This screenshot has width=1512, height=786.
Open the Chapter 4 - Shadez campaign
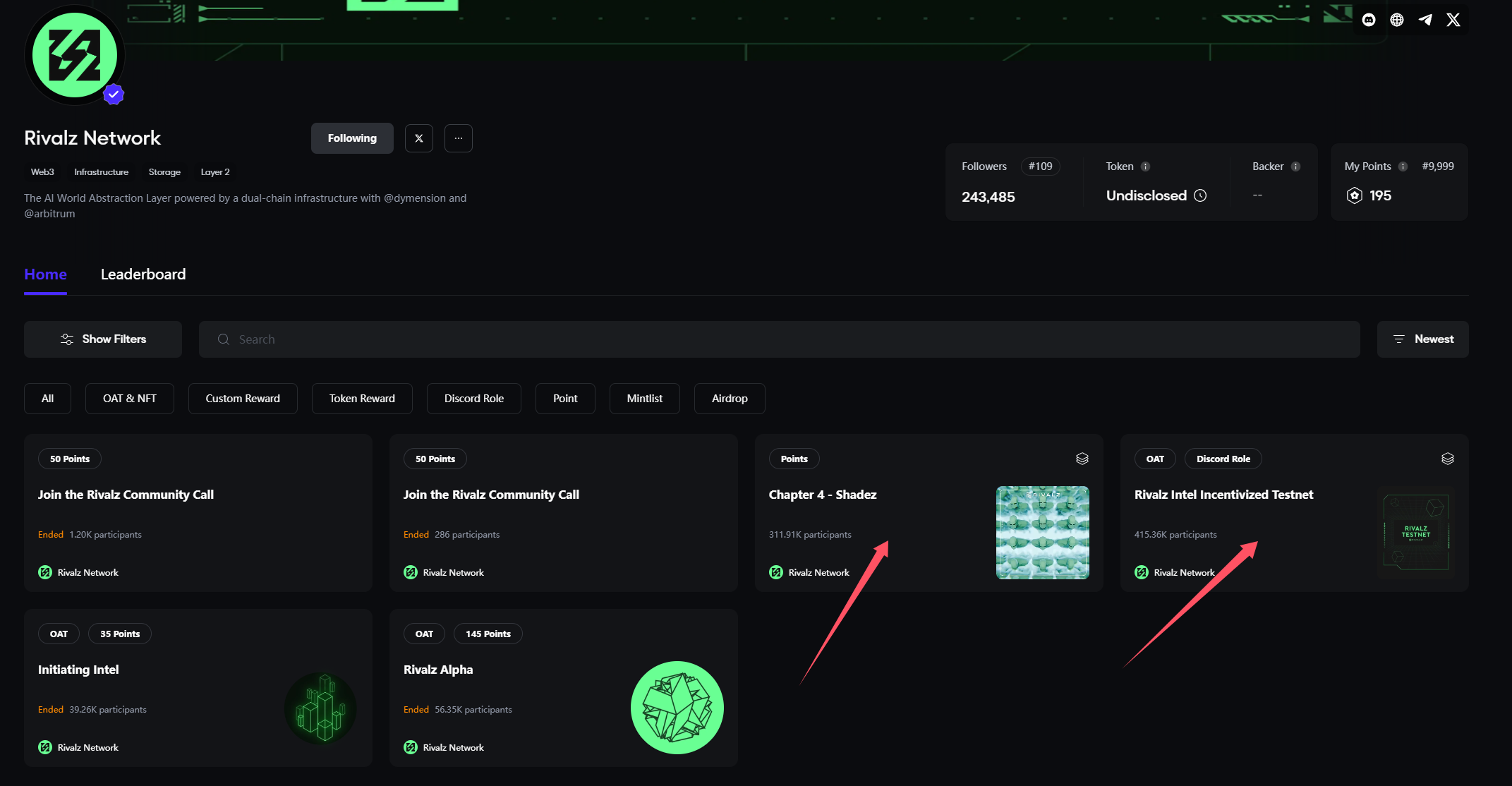coord(929,513)
